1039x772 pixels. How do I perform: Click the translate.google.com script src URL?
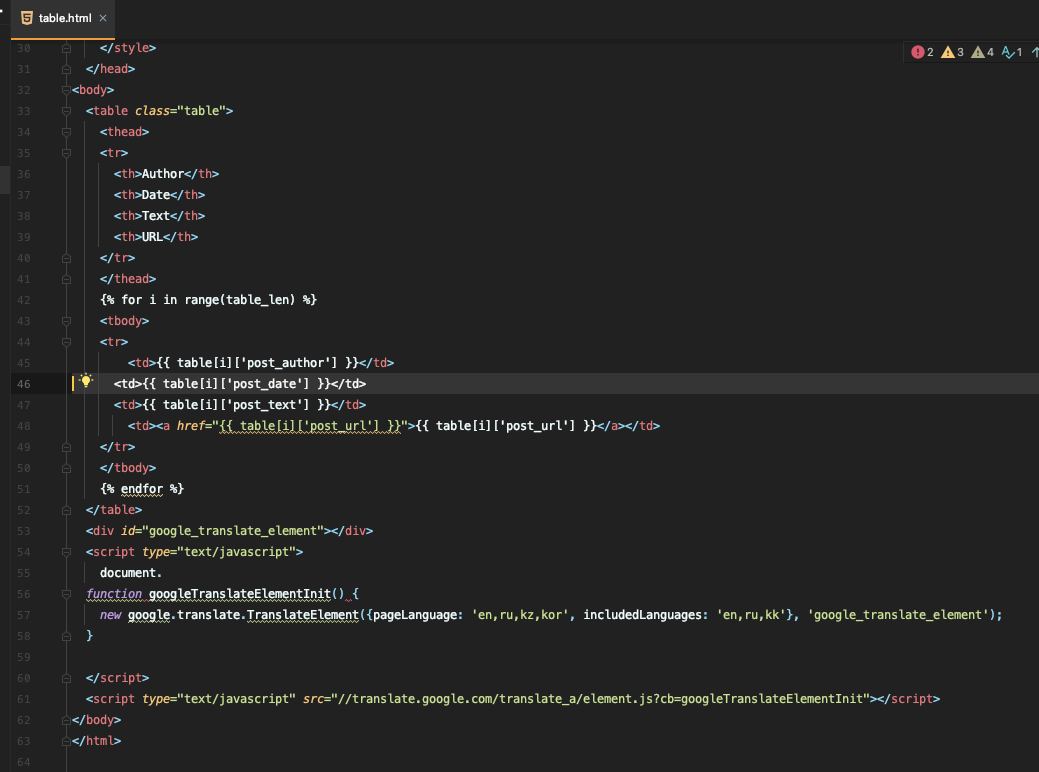pos(600,698)
